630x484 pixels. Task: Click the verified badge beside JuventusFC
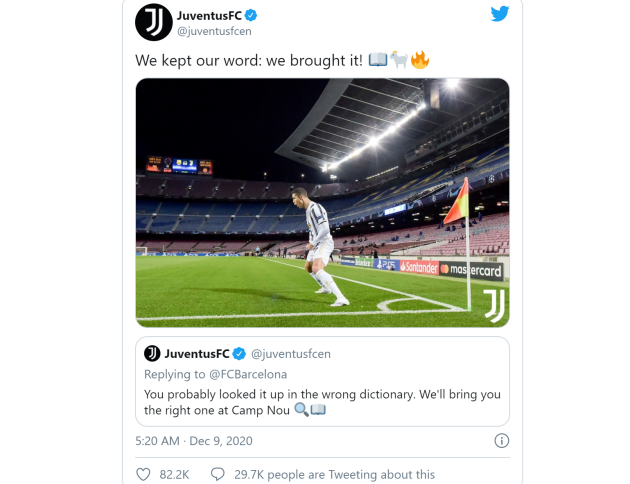click(252, 16)
